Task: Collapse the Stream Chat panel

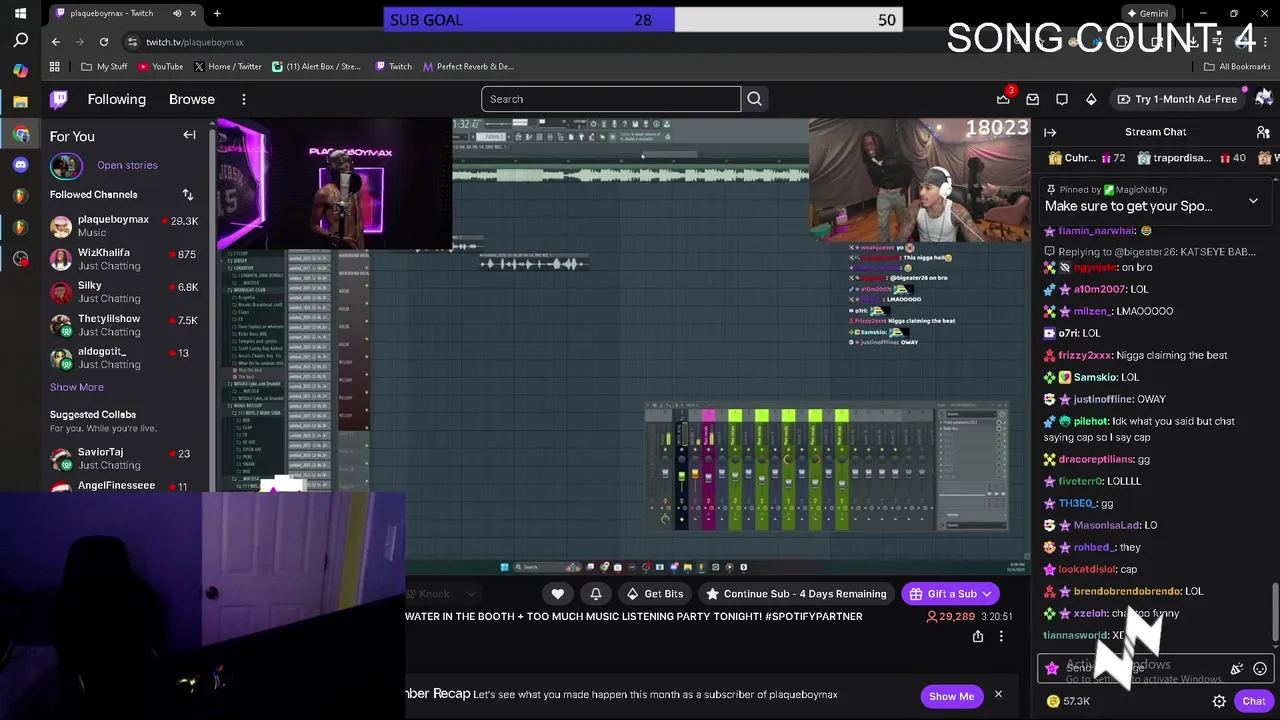Action: coord(1050,132)
